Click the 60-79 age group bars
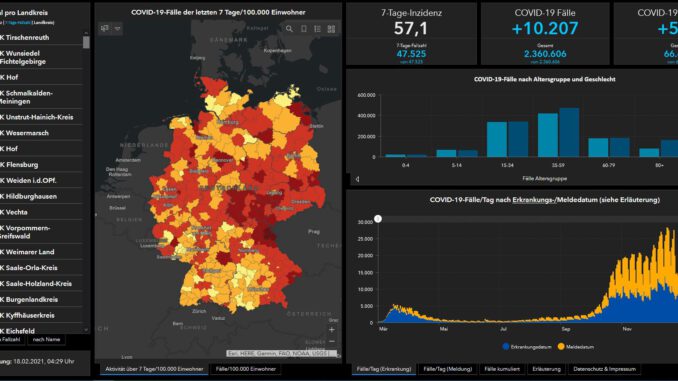 (x=609, y=147)
